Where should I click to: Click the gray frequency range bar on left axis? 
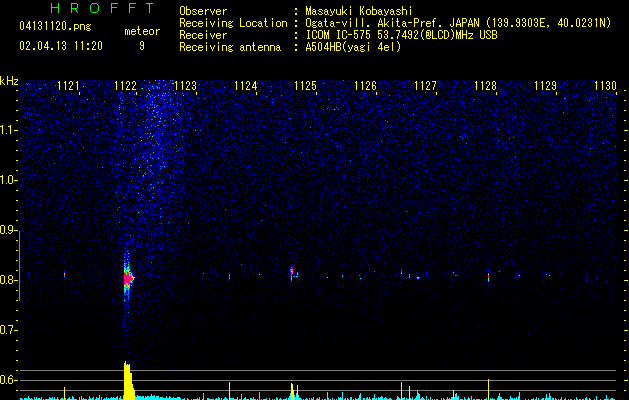(x=19, y=266)
